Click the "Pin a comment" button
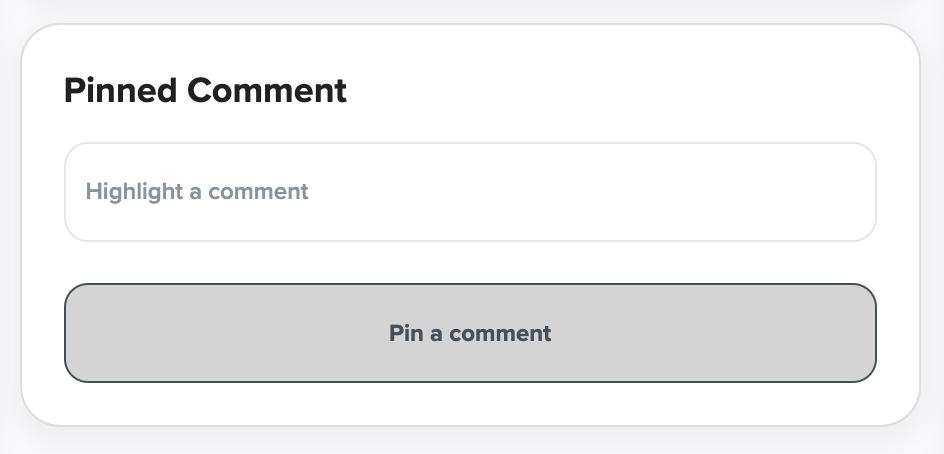Viewport: 944px width, 454px height. pos(470,333)
